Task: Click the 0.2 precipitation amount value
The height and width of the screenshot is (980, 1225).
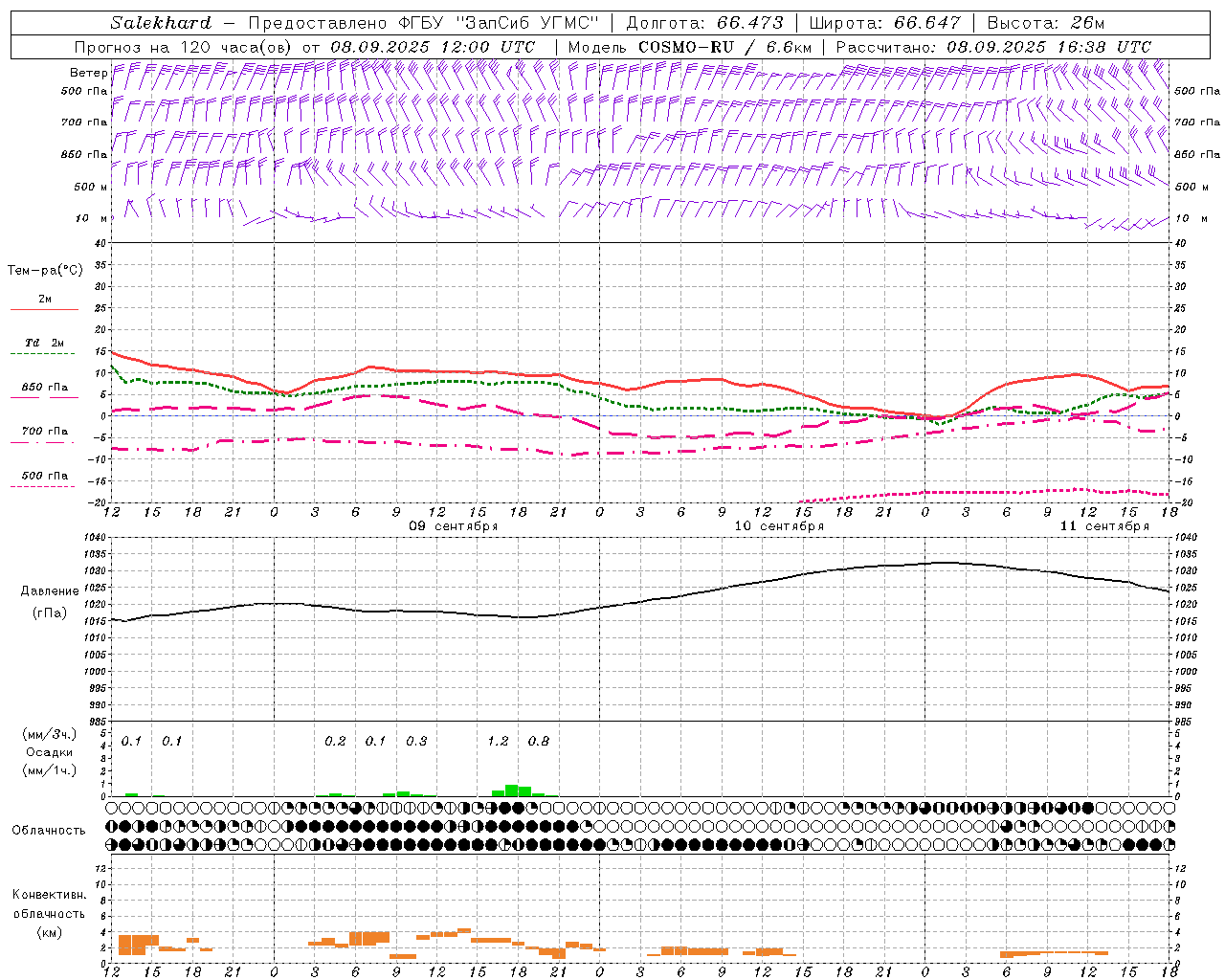Action: click(x=335, y=742)
